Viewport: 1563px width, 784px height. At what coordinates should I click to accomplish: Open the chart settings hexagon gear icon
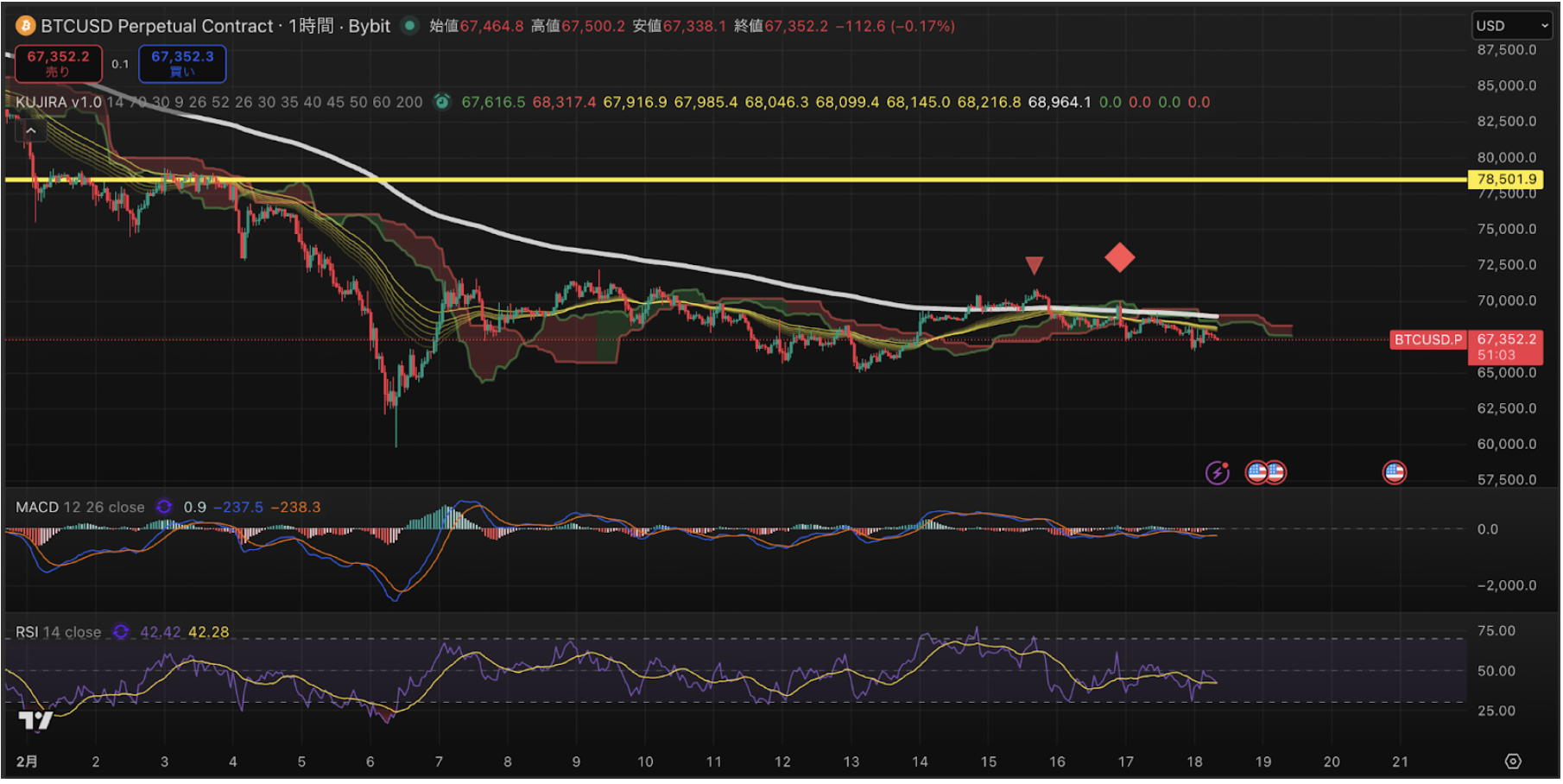point(1513,762)
